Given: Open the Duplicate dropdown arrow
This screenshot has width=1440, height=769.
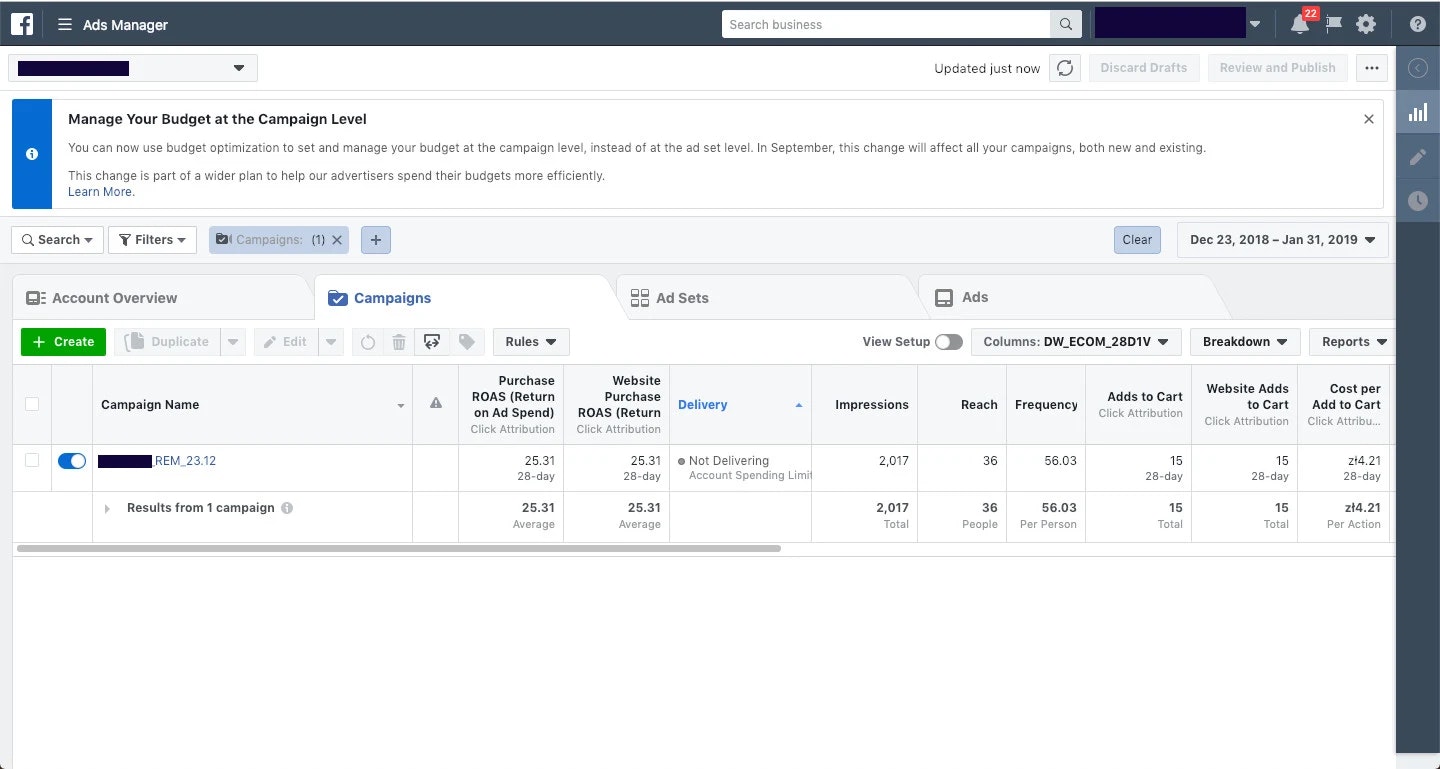Looking at the screenshot, I should click(233, 342).
